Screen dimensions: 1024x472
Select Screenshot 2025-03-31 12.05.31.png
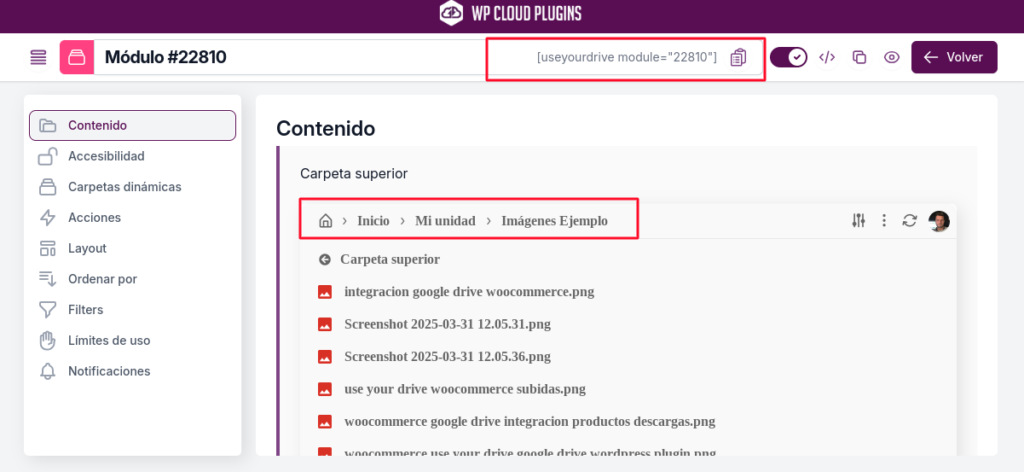(x=447, y=324)
